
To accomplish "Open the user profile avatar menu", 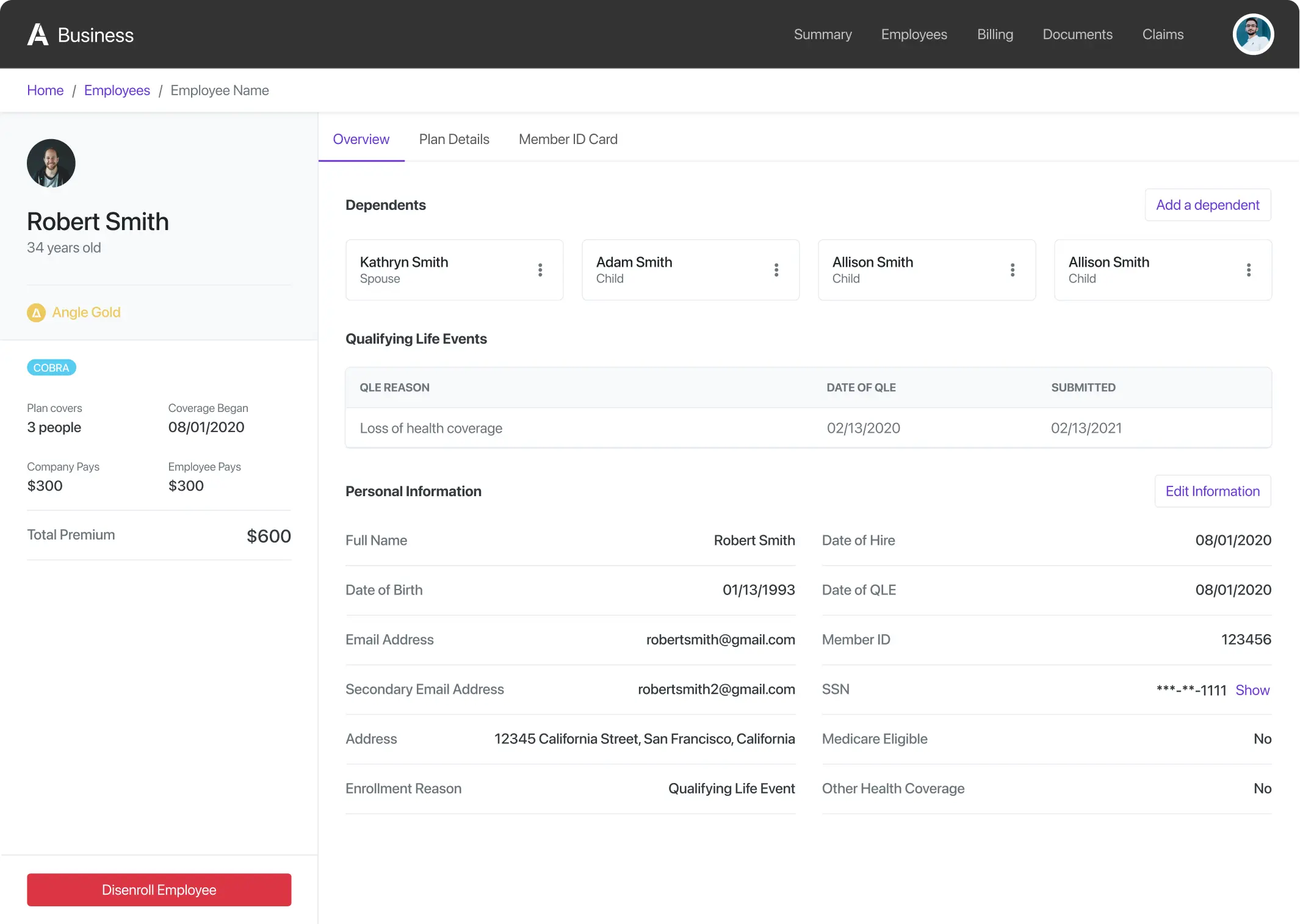I will click(1252, 35).
